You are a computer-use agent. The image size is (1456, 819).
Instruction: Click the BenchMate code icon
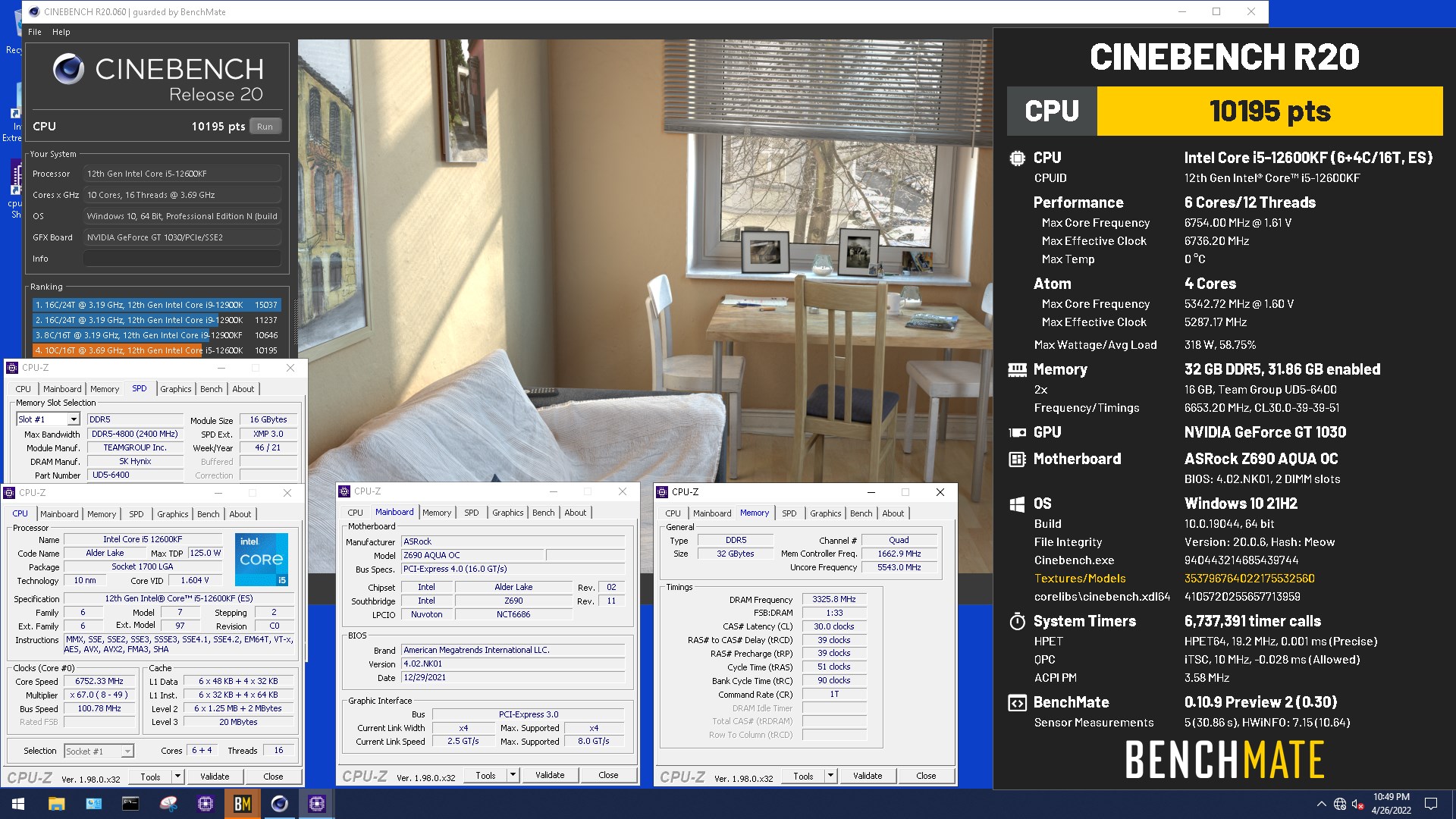pos(1017,702)
